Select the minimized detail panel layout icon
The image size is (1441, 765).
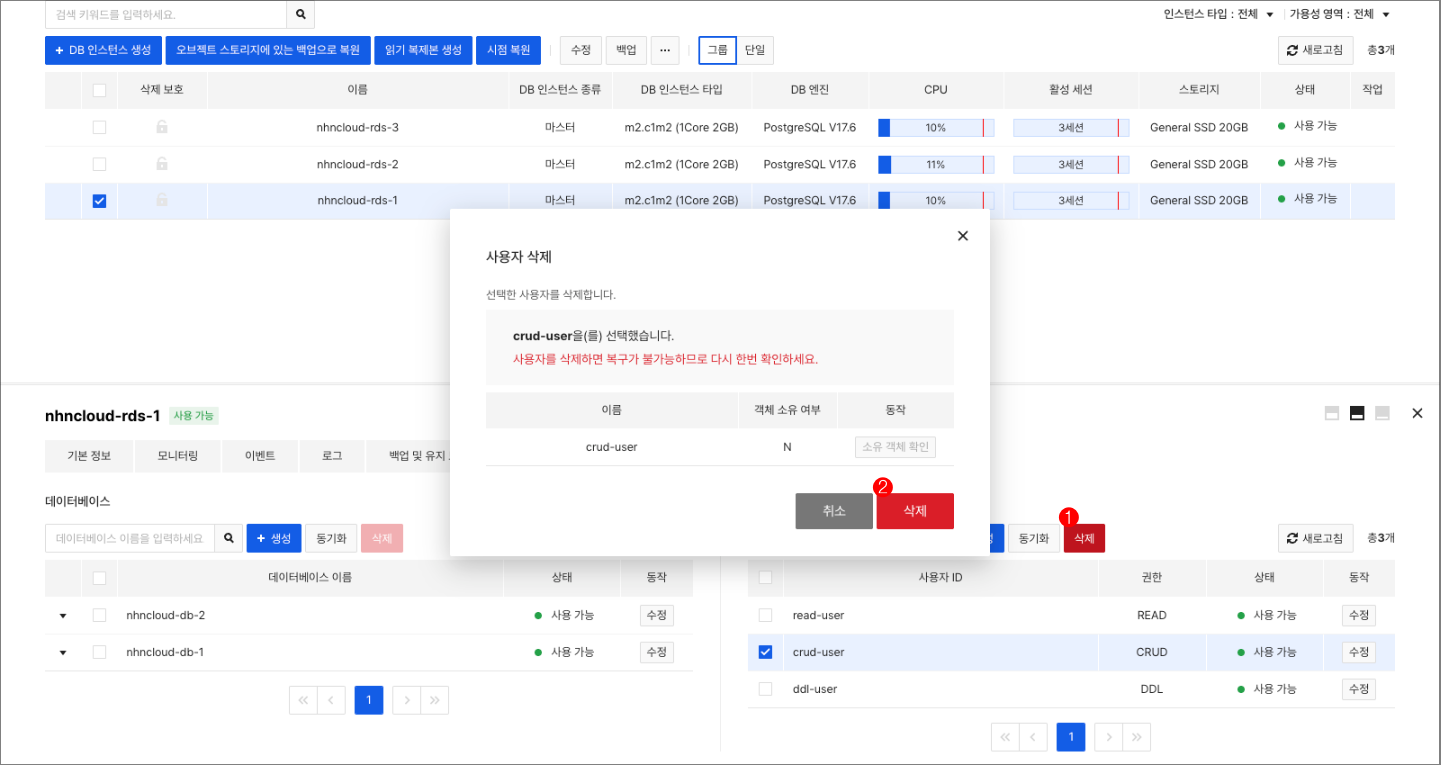tap(1381, 412)
